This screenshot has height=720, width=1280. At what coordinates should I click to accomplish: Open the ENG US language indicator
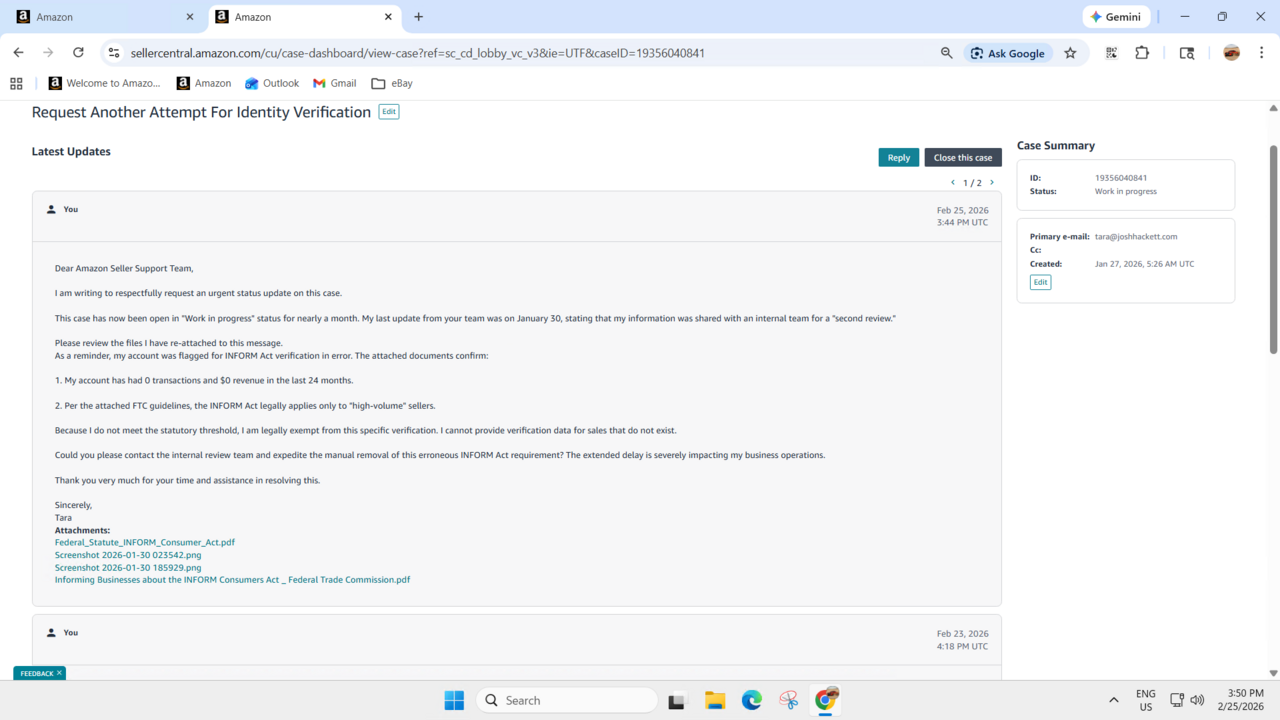(1146, 700)
